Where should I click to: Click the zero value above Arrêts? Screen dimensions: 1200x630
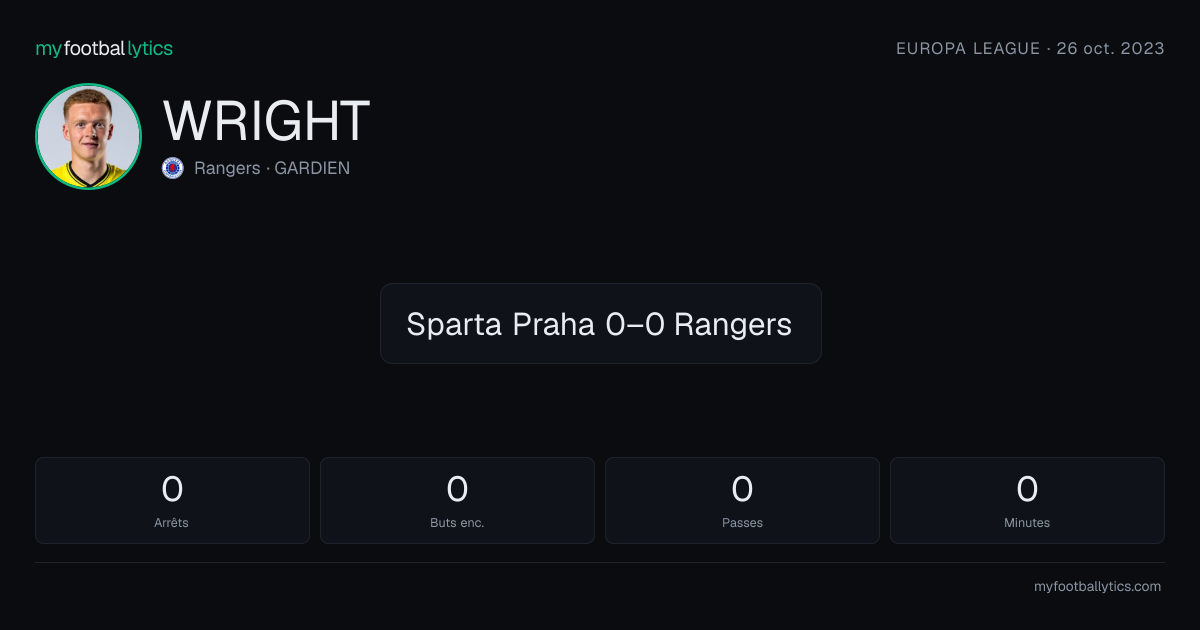click(x=172, y=489)
